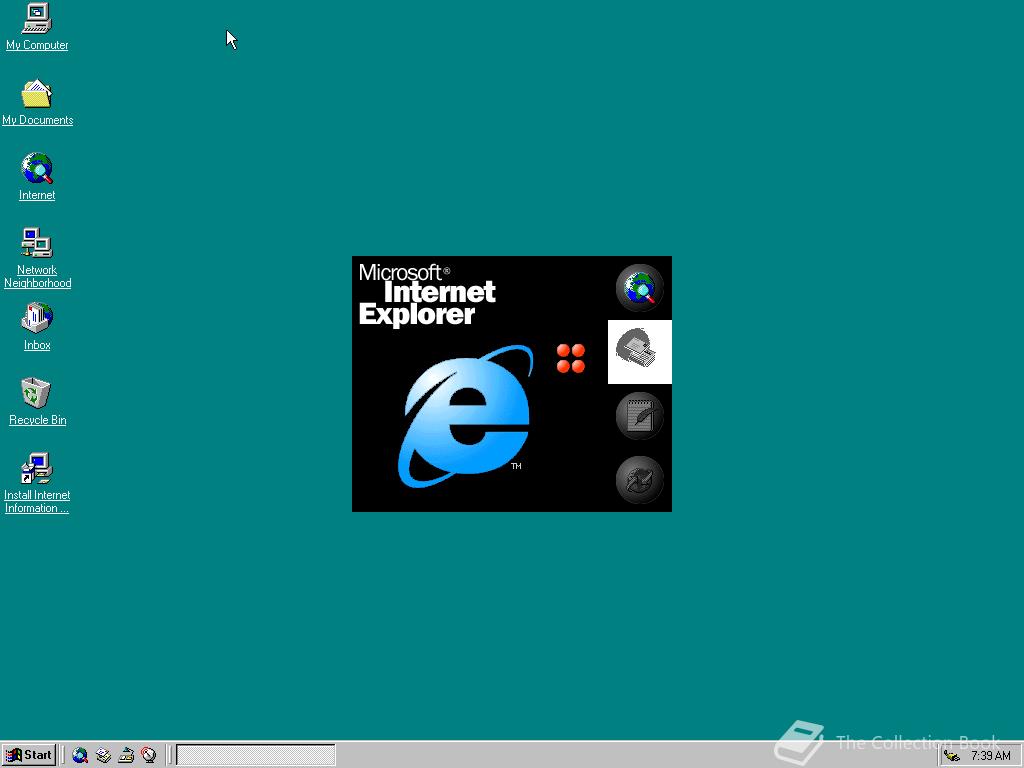The width and height of the screenshot is (1024, 768).
Task: Click the system tray connection icon
Action: point(952,756)
